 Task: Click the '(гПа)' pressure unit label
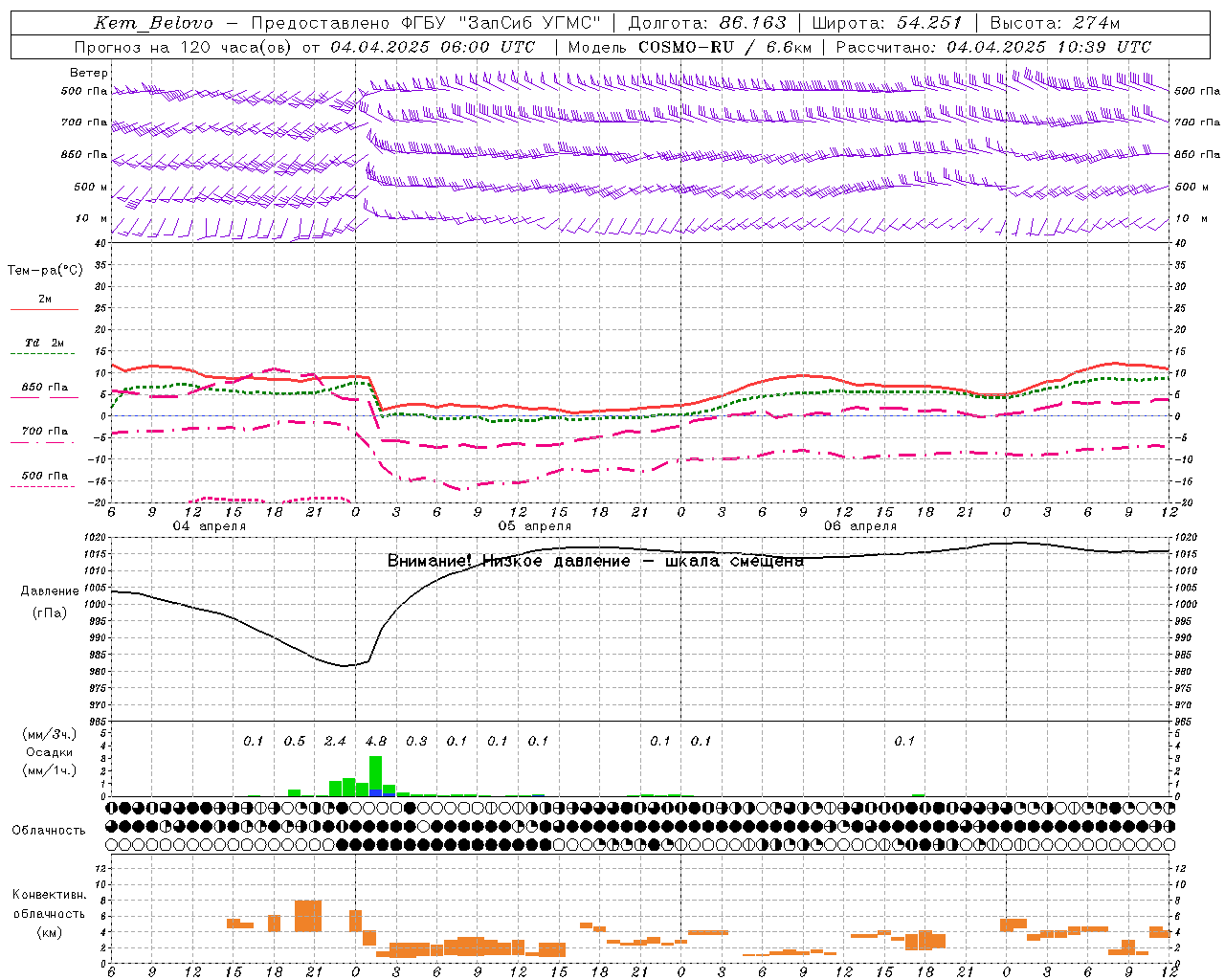coord(50,613)
